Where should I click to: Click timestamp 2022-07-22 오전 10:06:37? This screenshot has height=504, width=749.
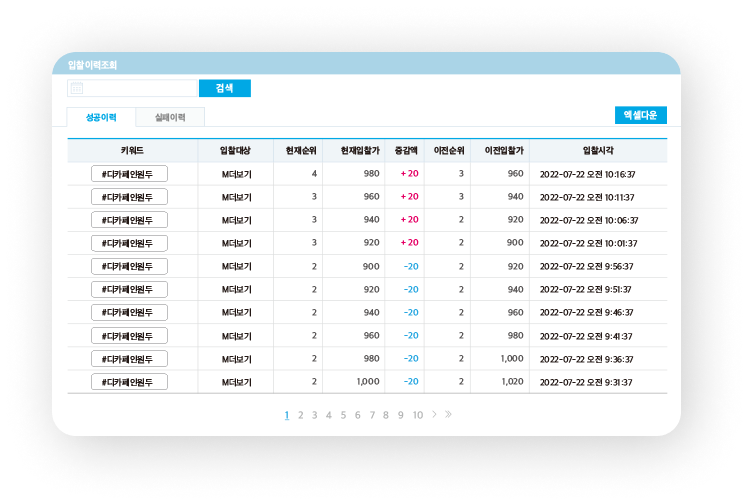point(589,220)
